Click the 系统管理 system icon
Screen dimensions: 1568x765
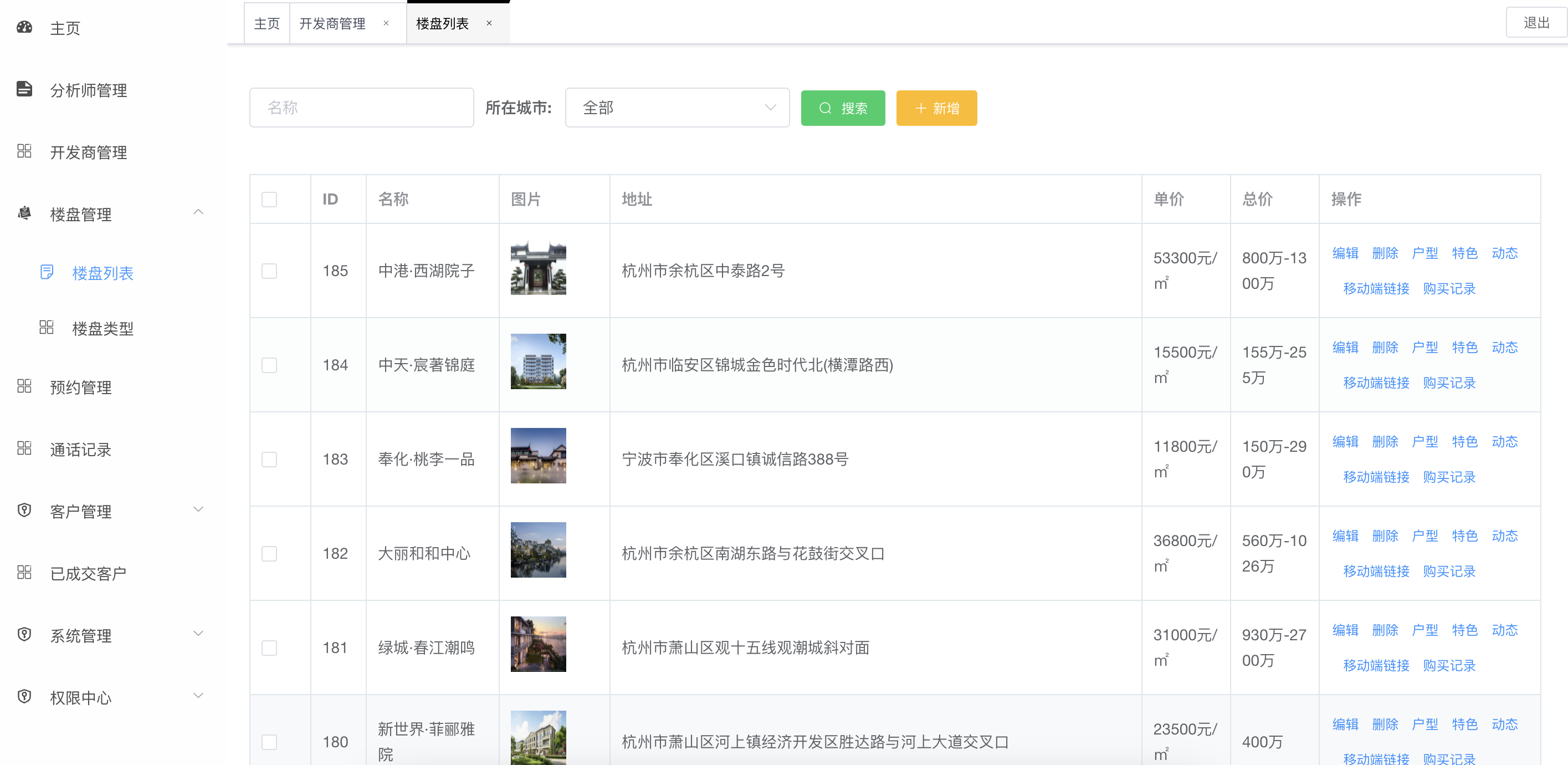(x=24, y=635)
